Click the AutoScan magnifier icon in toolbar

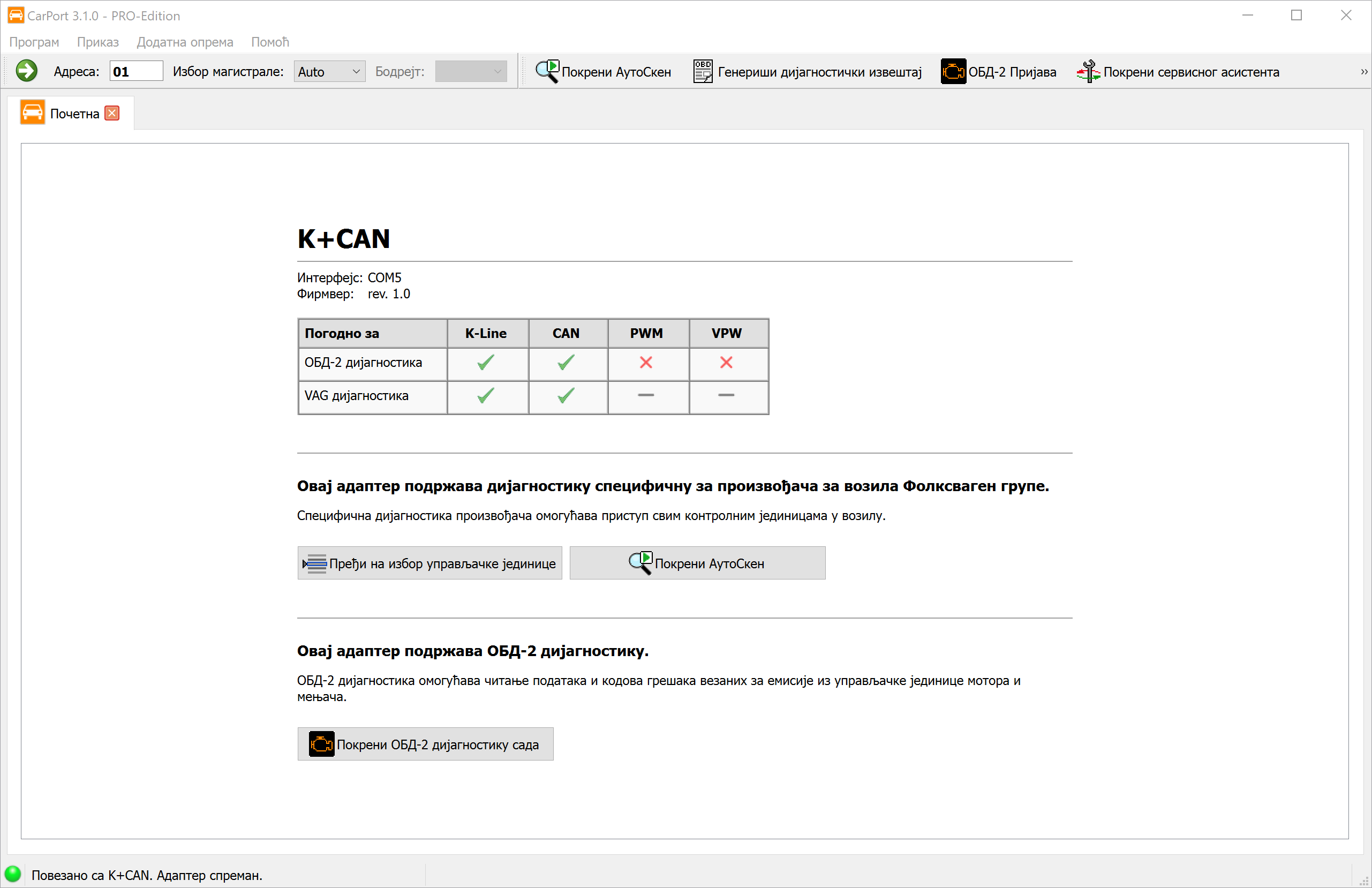point(546,72)
